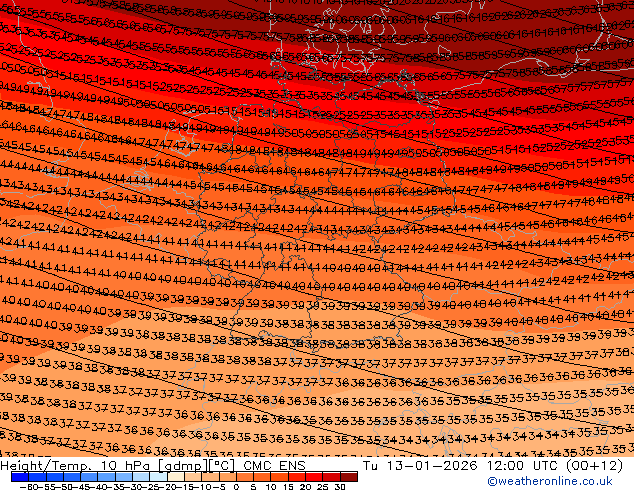This screenshot has height=490, width=634.
Task: Select legend swatch between -25 and -20
Action: click(158, 477)
